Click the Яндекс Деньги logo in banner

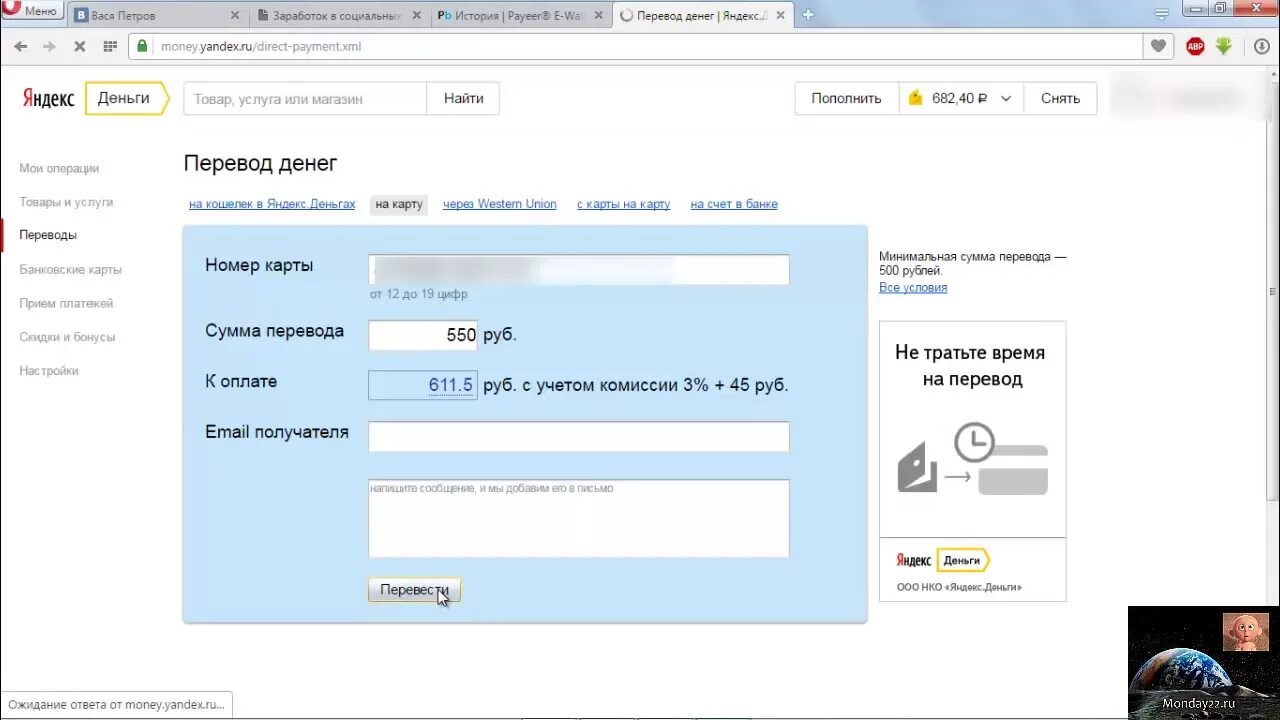point(942,560)
